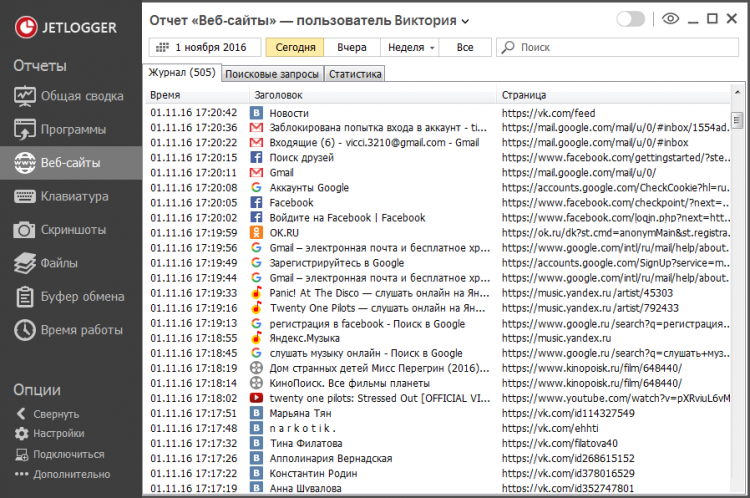Screen dimensions: 750x498
Task: Select the регистрация в facebook search row
Action: click(x=438, y=324)
